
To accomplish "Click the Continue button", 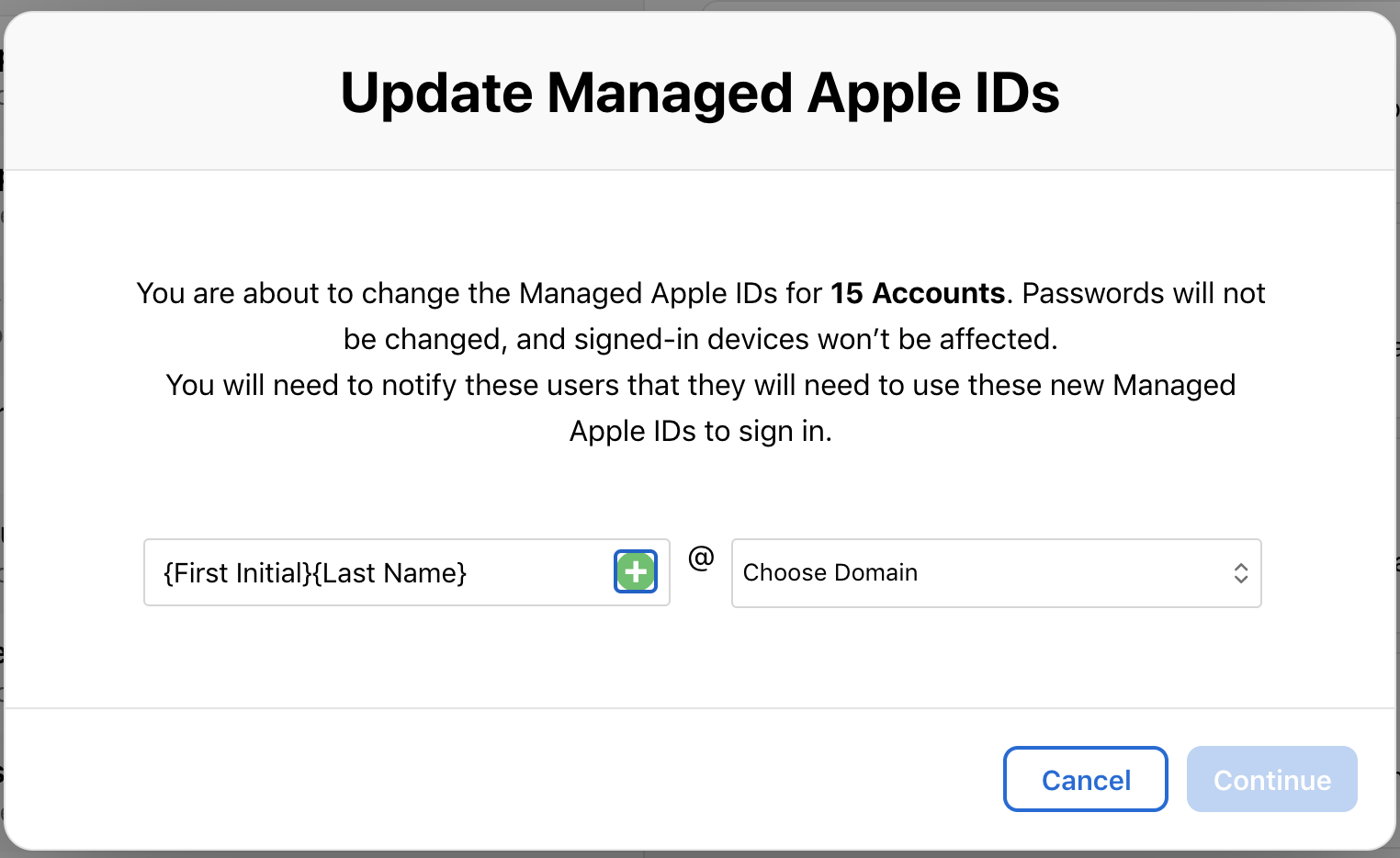I will (x=1271, y=779).
